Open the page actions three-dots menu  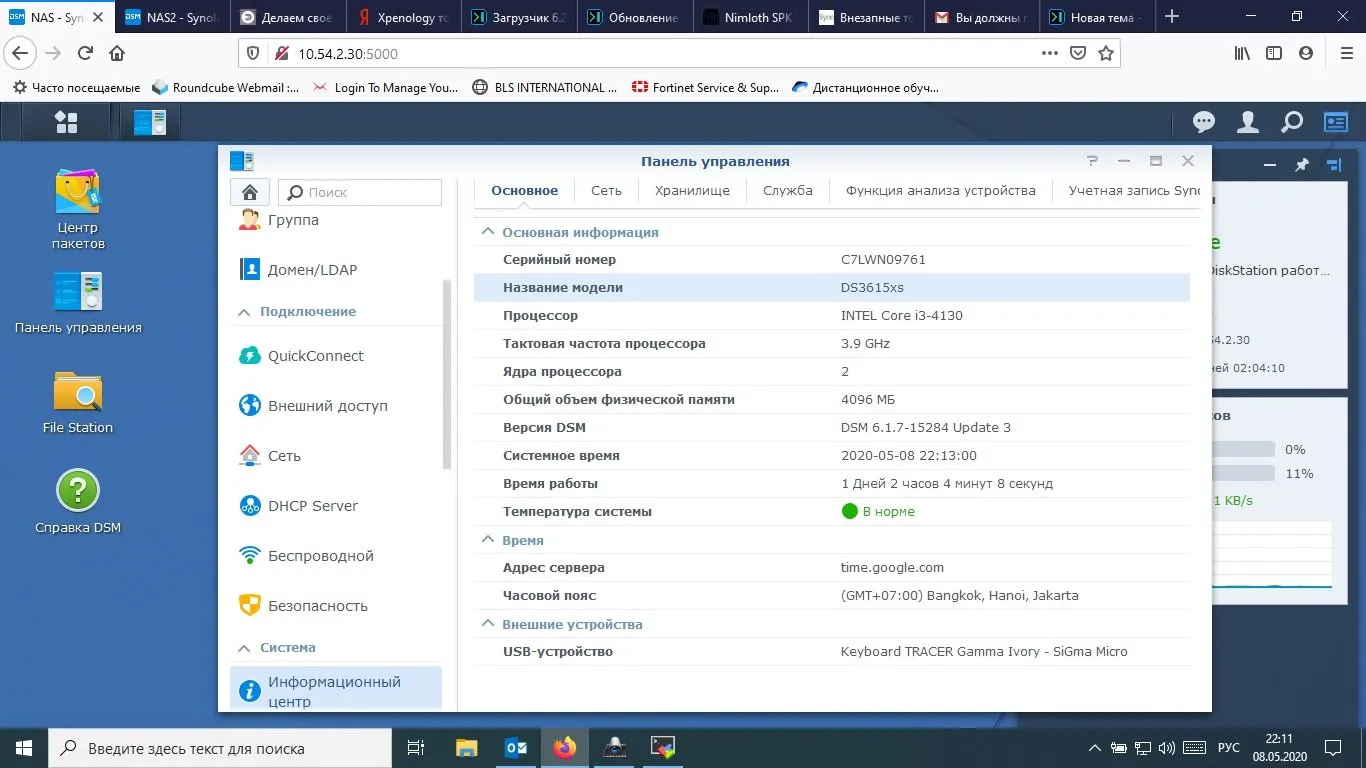tap(1049, 53)
